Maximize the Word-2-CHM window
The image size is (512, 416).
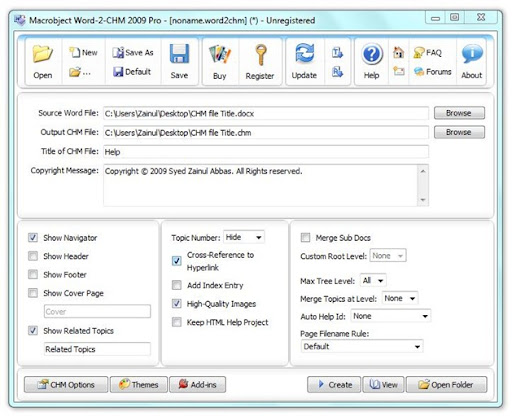(454, 17)
